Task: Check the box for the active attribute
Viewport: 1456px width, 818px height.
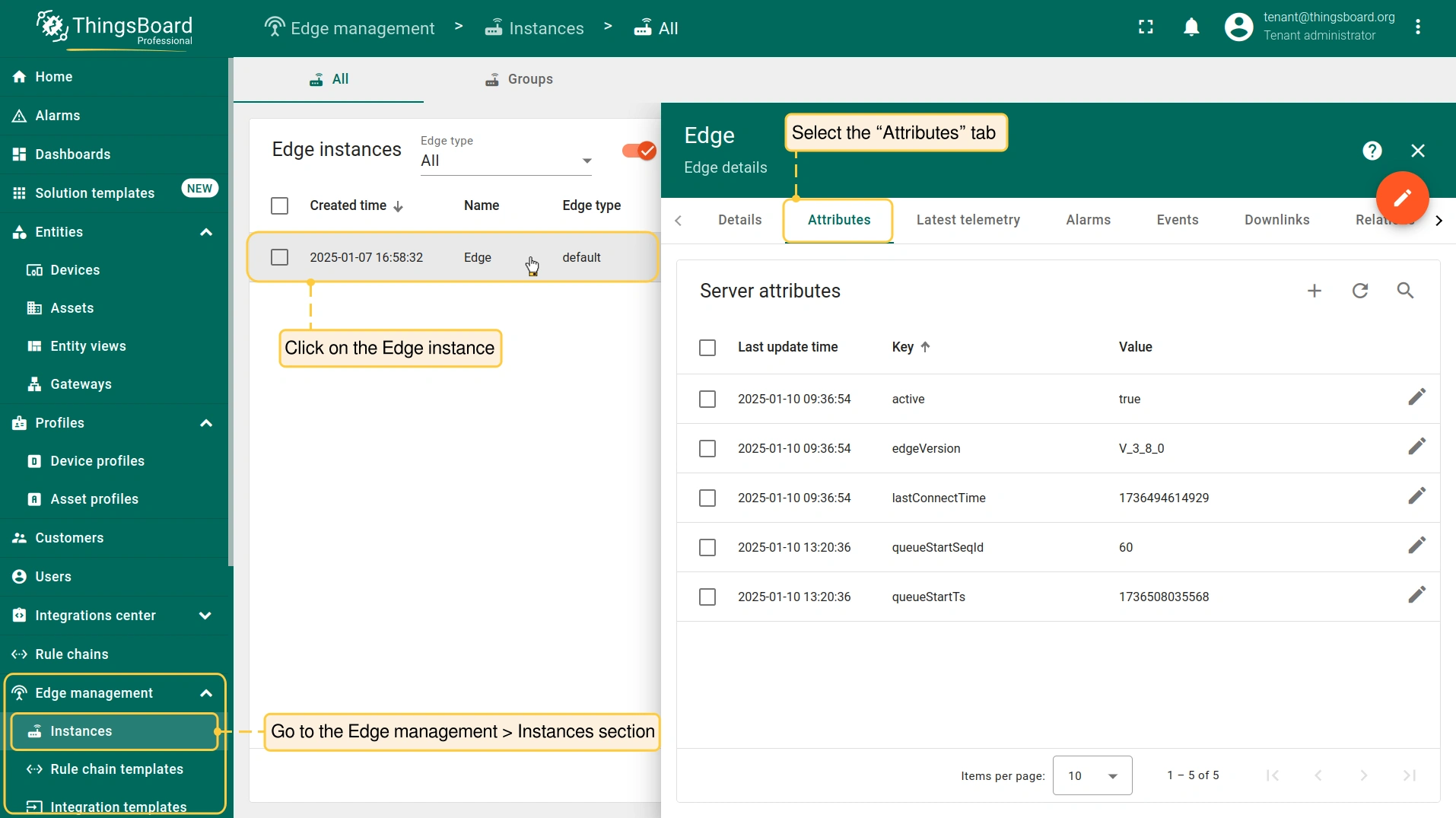Action: pos(707,399)
